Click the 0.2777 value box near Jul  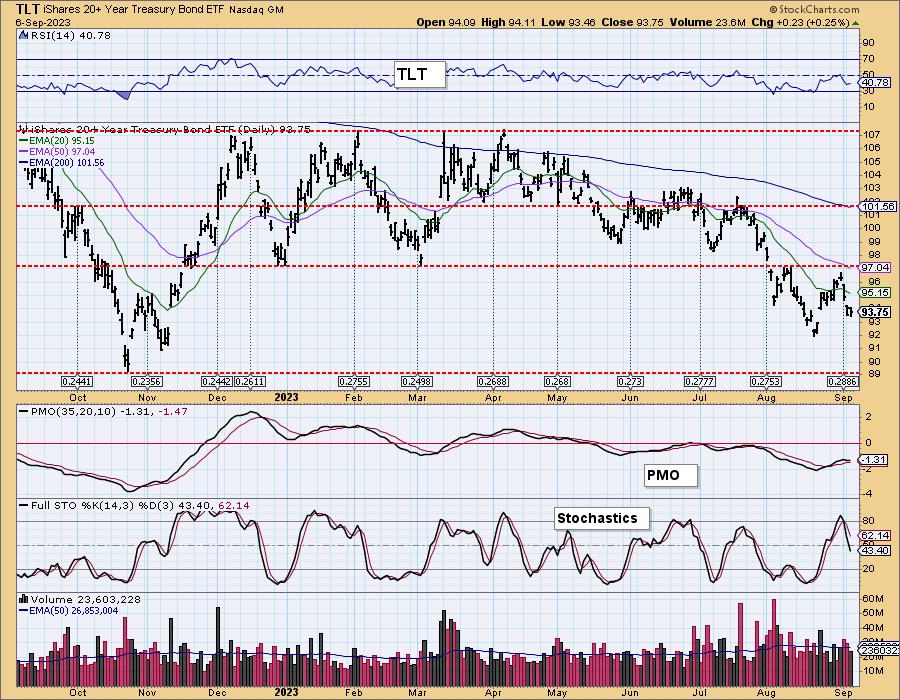[x=700, y=382]
